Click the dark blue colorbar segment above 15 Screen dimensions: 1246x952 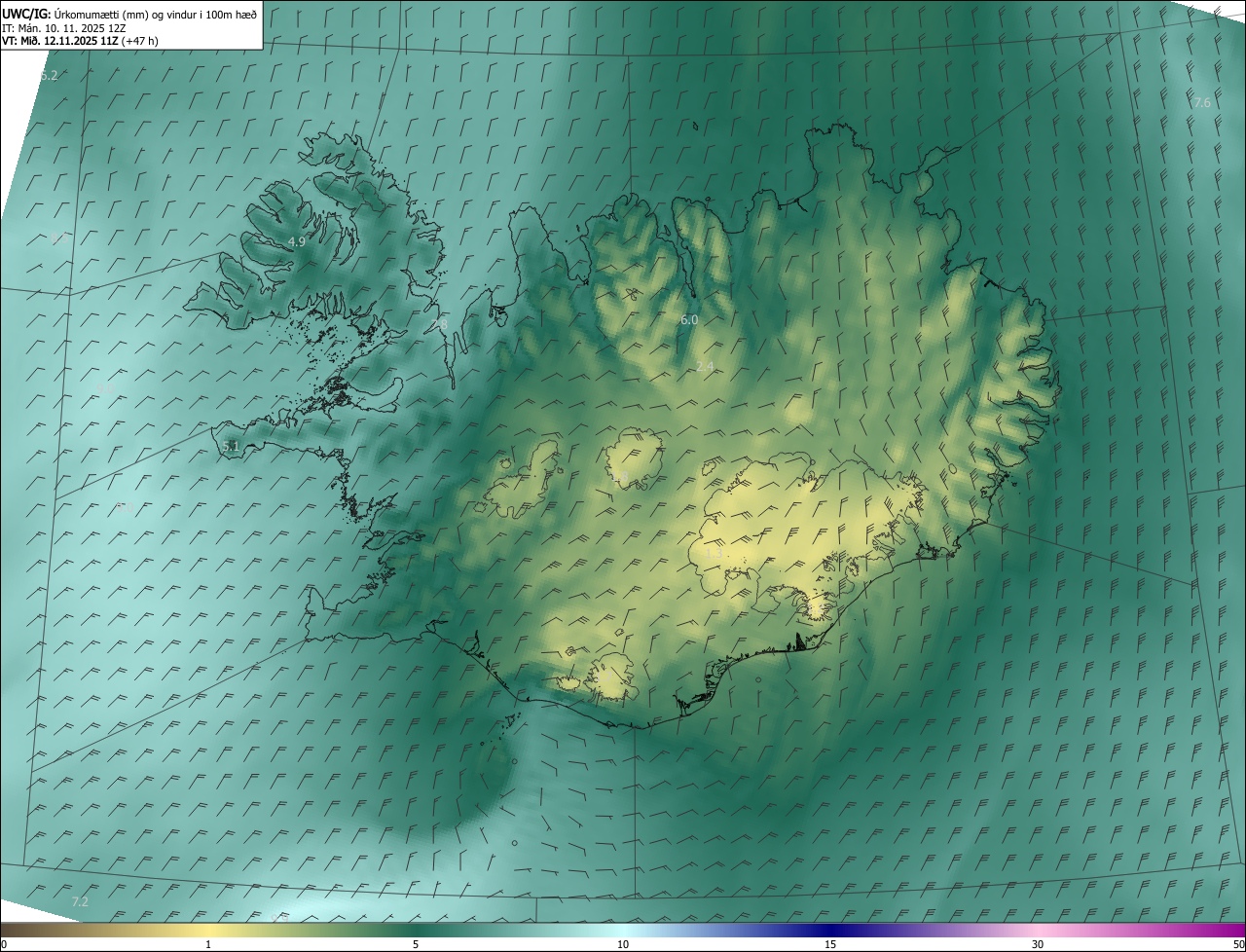tap(830, 931)
